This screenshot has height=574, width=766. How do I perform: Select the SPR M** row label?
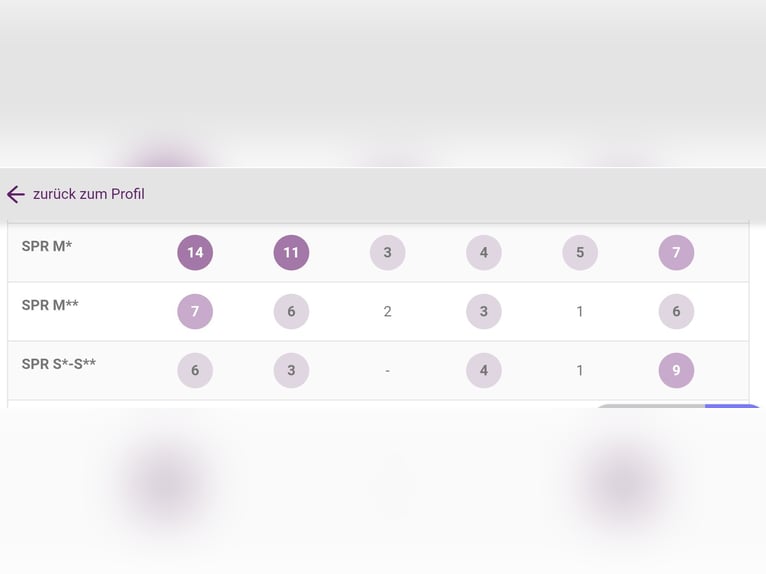tap(50, 305)
